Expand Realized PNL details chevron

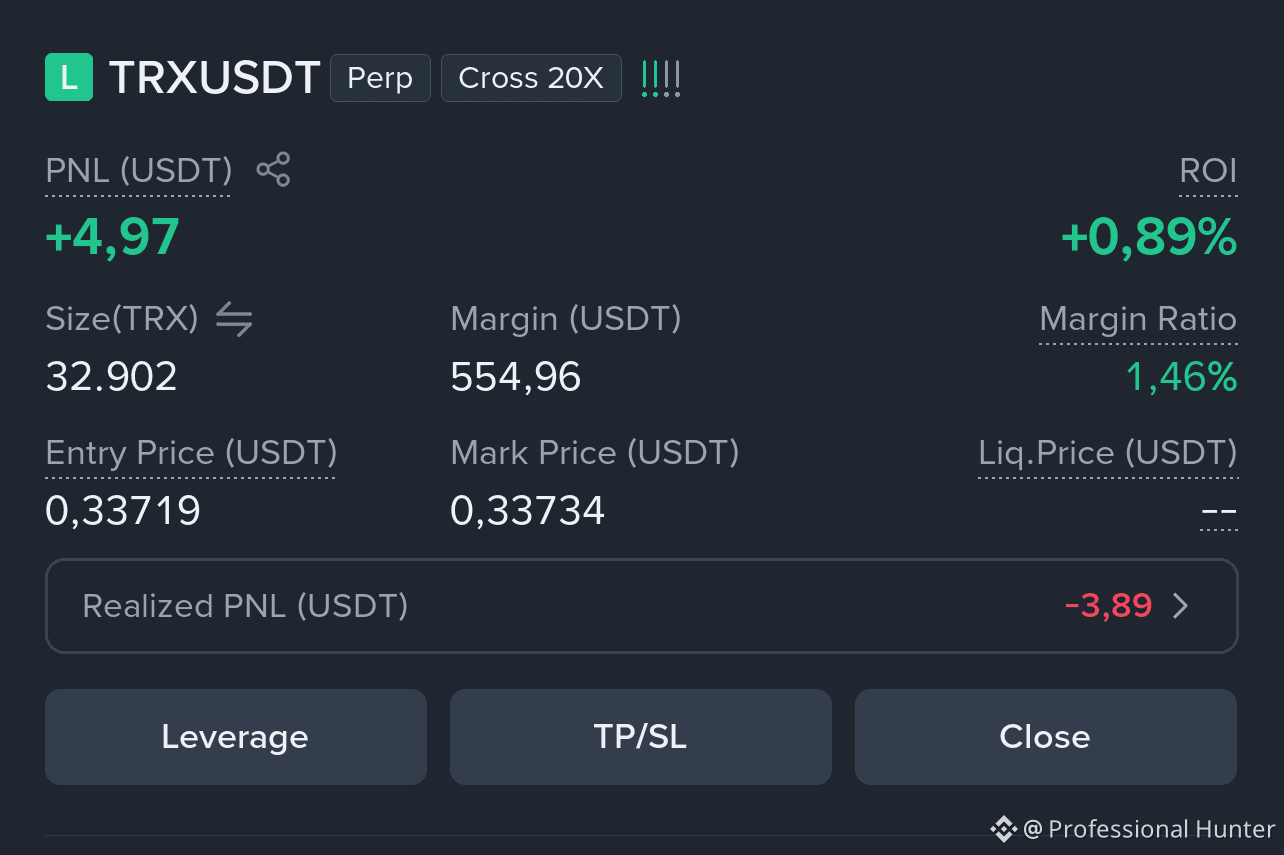tap(1181, 606)
